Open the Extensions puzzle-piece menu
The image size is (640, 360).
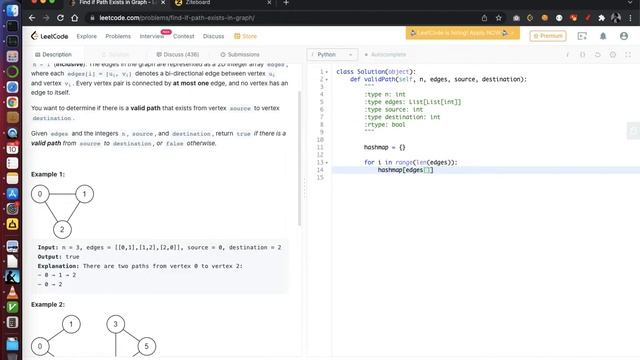(602, 18)
